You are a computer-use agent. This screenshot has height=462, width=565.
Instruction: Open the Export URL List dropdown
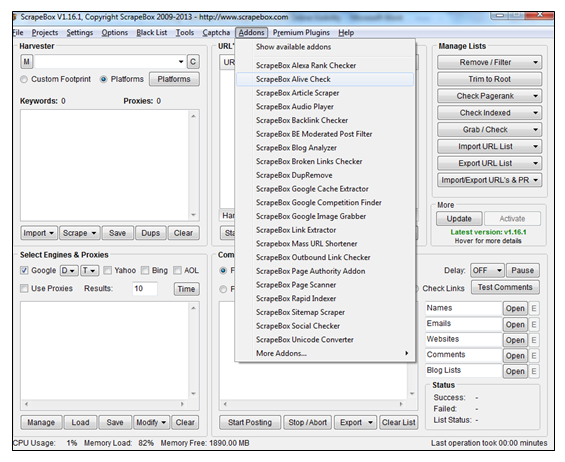[x=489, y=163]
